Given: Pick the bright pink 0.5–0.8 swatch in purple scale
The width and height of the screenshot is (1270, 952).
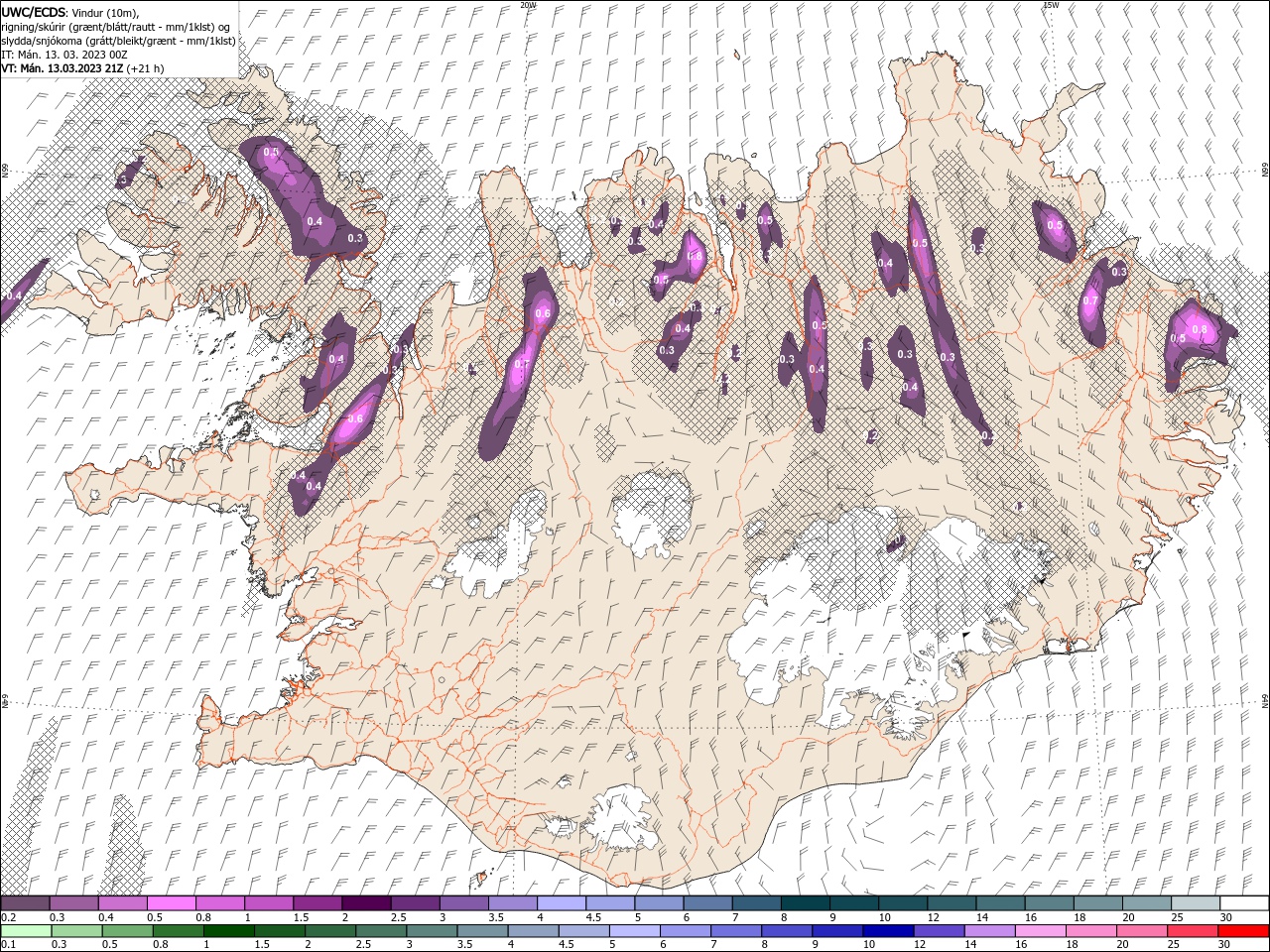Looking at the screenshot, I should click(172, 903).
